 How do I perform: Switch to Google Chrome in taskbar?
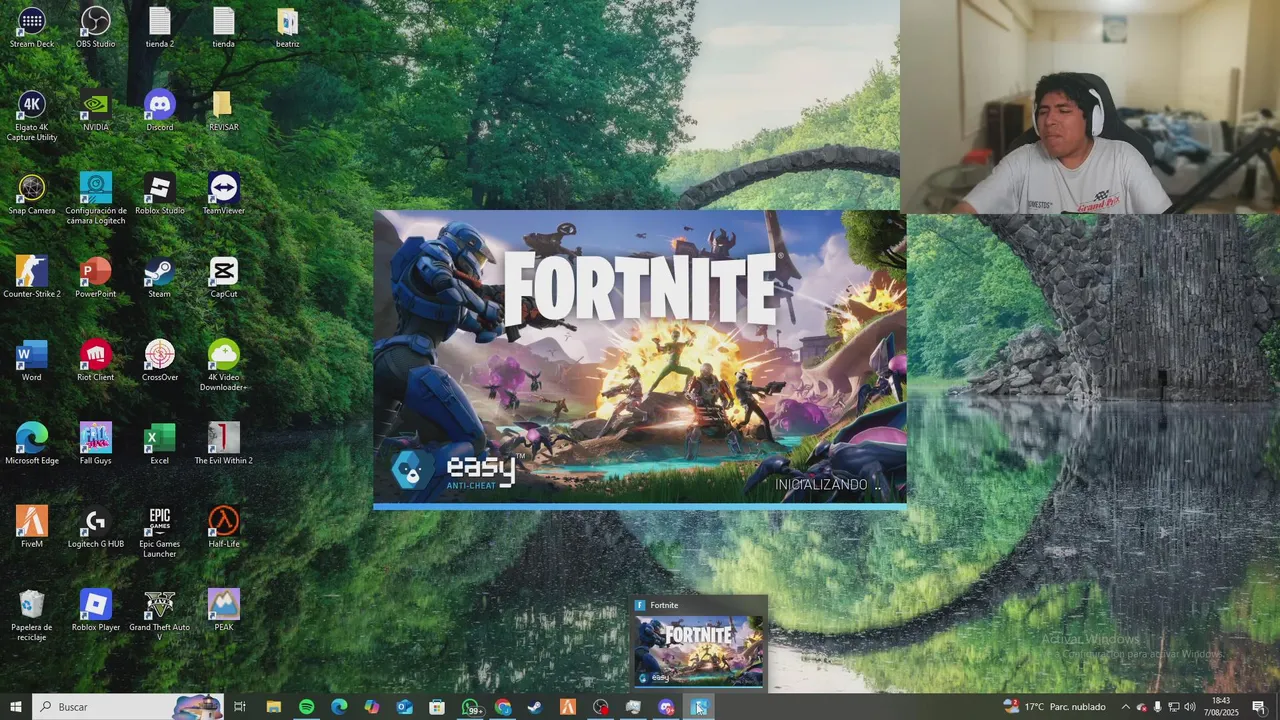[503, 706]
